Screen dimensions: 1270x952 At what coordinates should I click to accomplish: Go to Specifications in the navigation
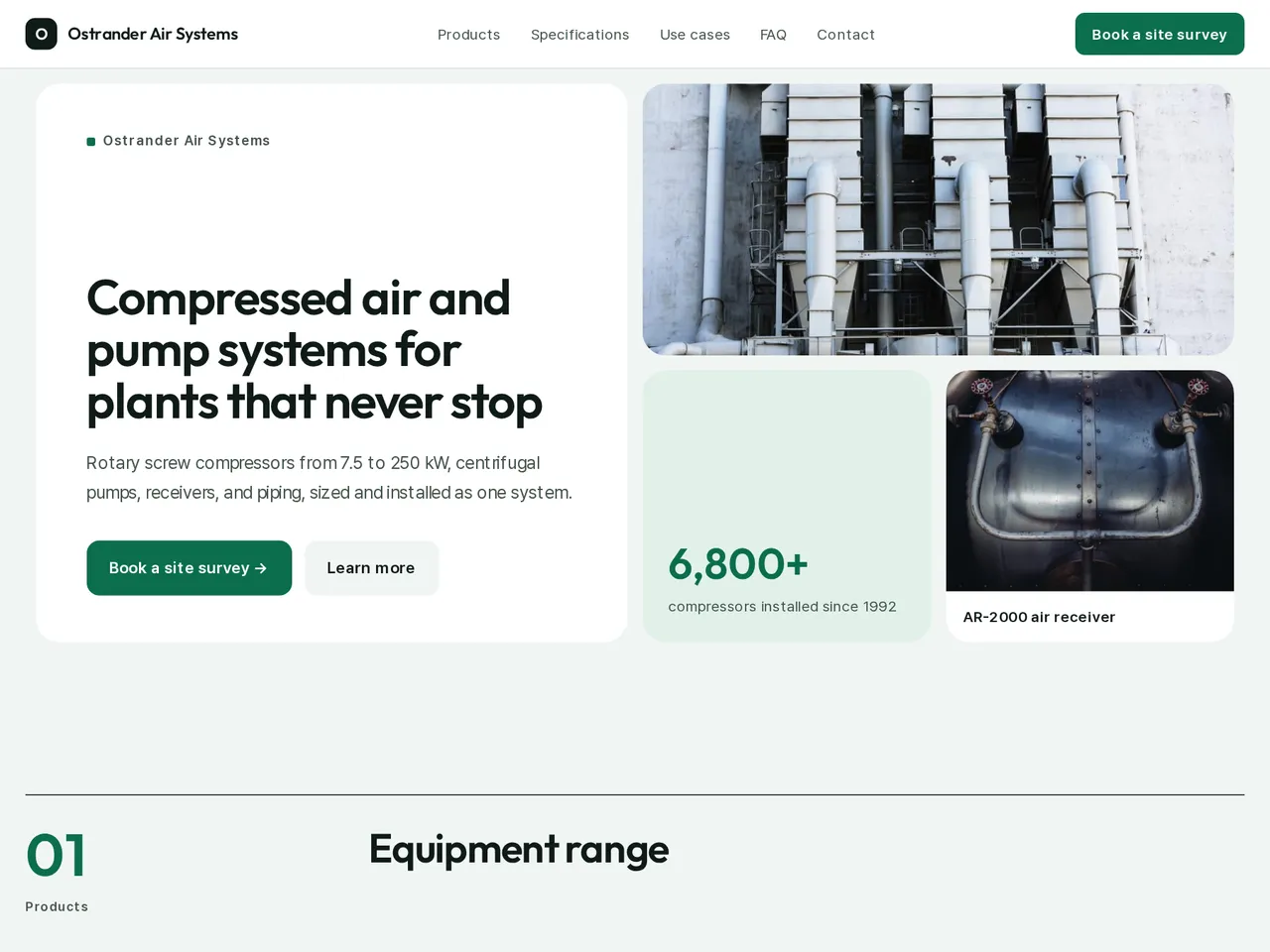[x=579, y=35]
